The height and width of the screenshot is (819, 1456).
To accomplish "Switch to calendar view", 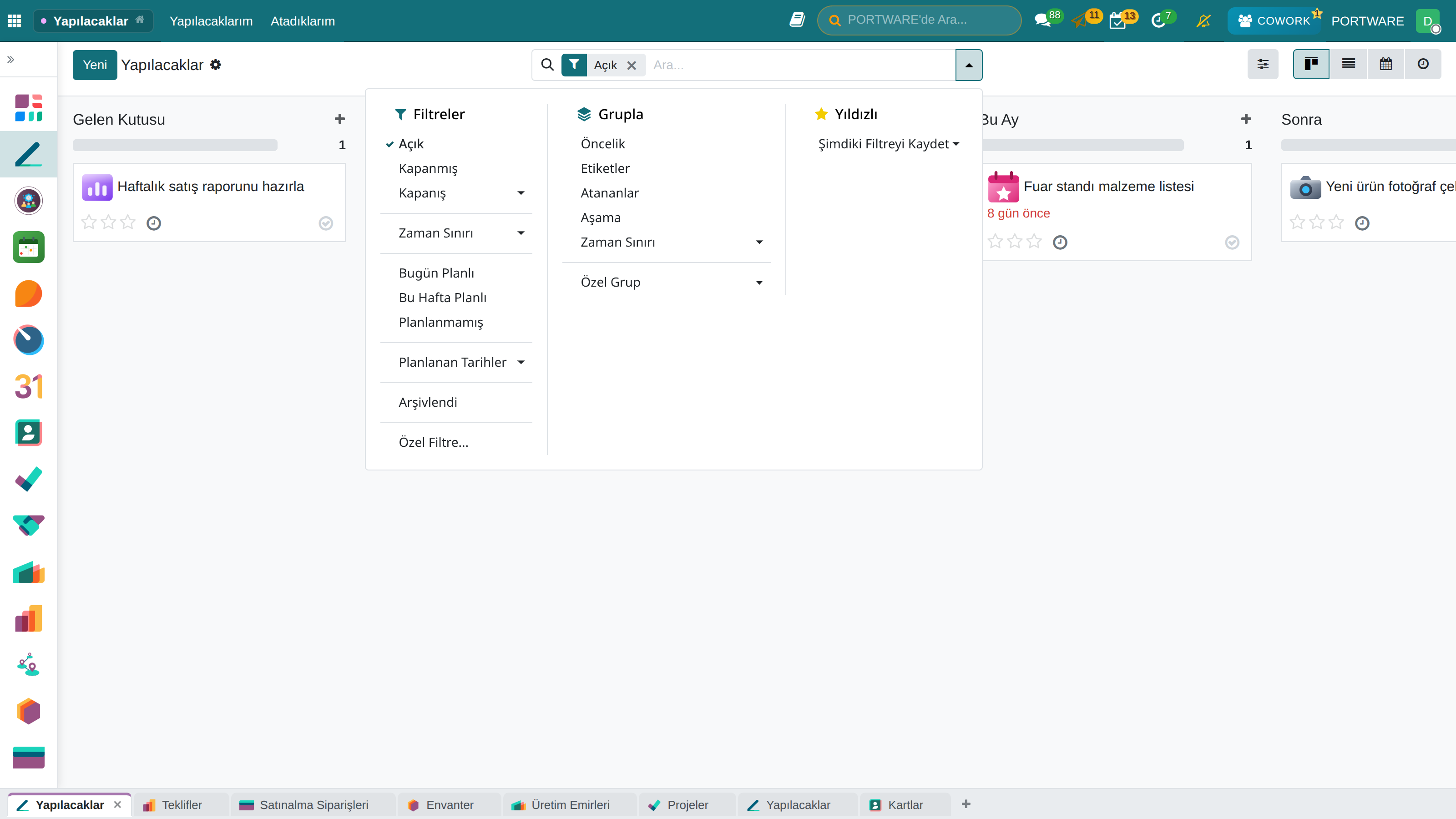I will click(1386, 64).
